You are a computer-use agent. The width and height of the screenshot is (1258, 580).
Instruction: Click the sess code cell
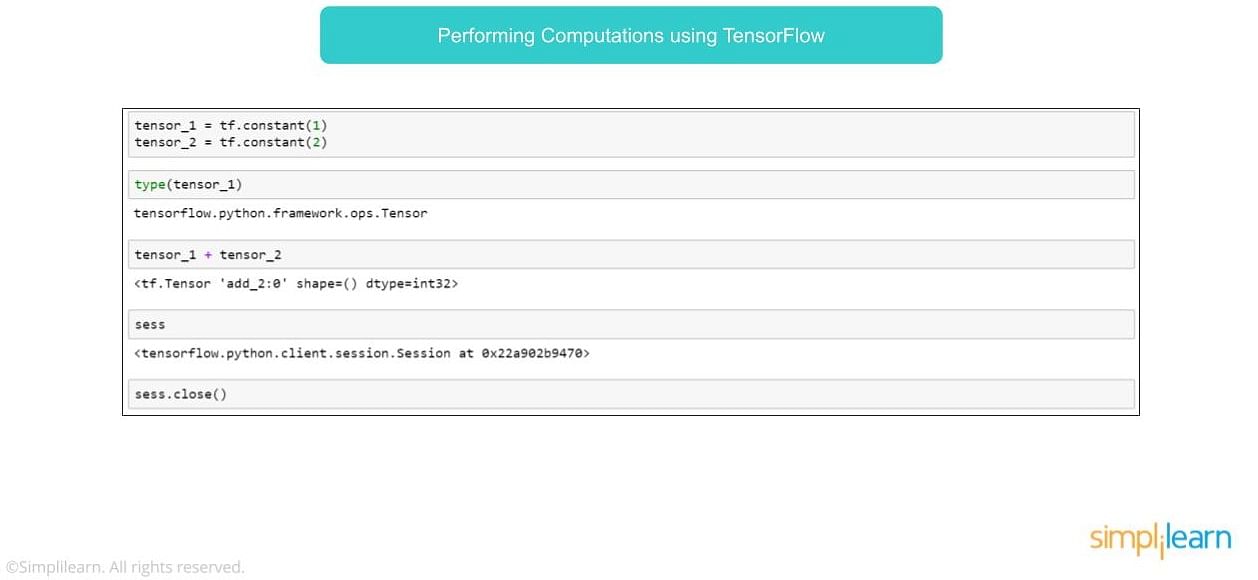click(634, 325)
